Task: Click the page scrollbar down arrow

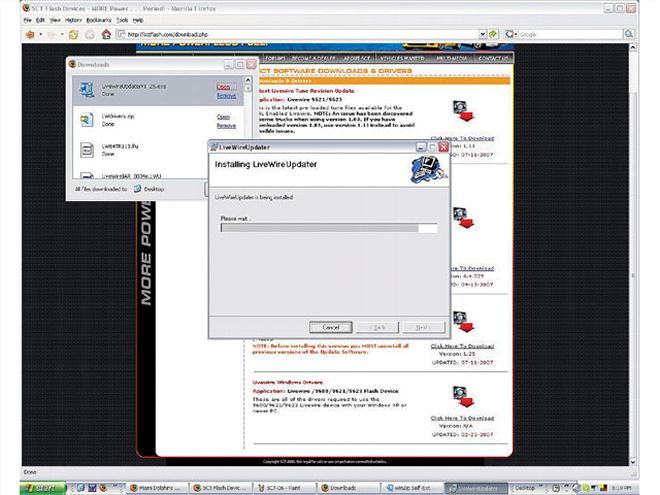Action: coord(632,462)
